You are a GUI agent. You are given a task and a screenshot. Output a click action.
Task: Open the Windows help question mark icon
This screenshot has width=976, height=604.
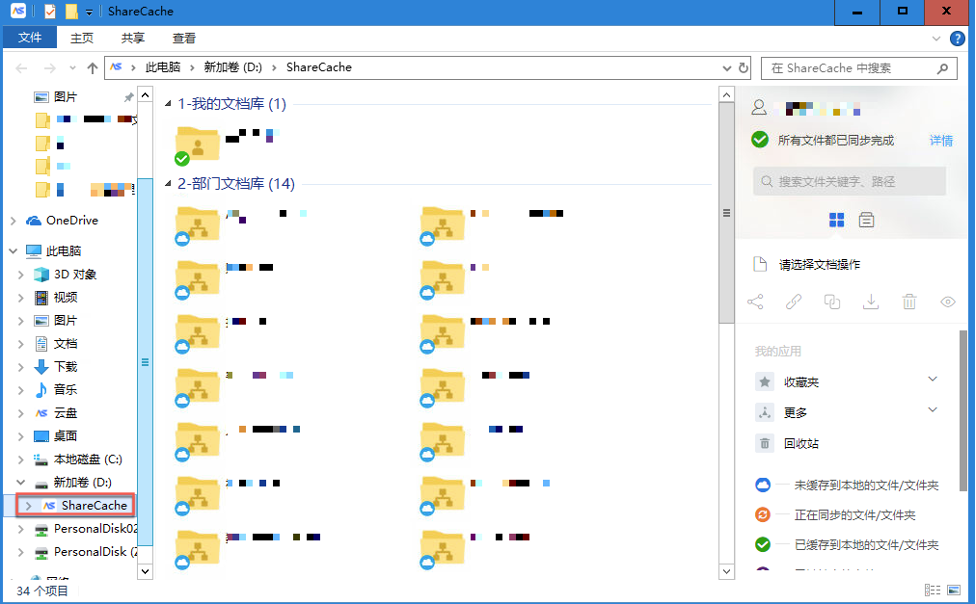click(957, 38)
